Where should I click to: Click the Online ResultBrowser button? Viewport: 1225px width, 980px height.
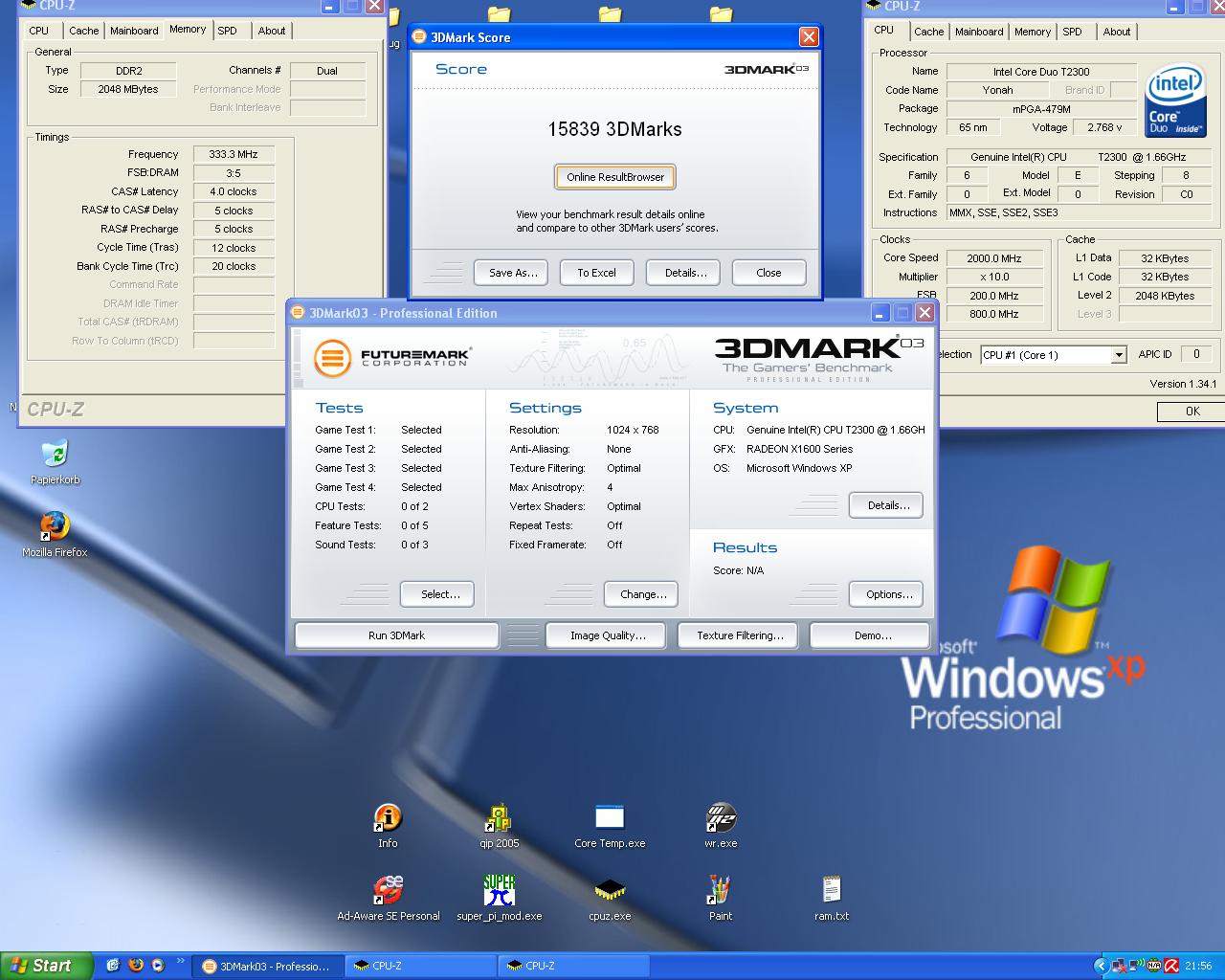(x=615, y=177)
